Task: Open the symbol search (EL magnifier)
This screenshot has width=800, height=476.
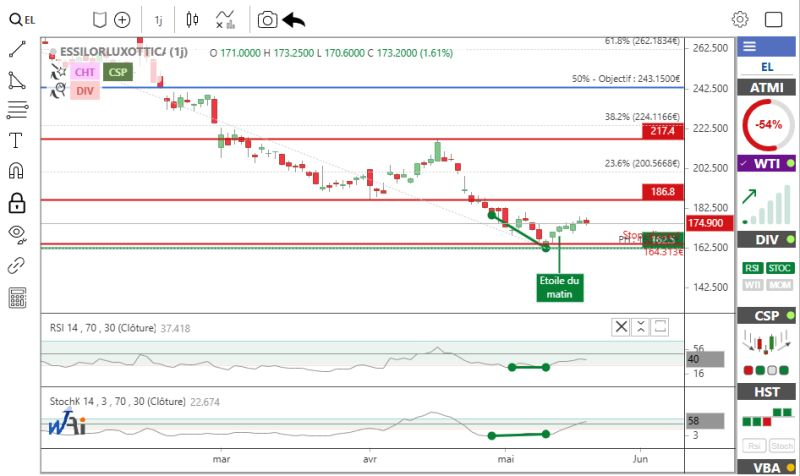Action: [x=22, y=20]
